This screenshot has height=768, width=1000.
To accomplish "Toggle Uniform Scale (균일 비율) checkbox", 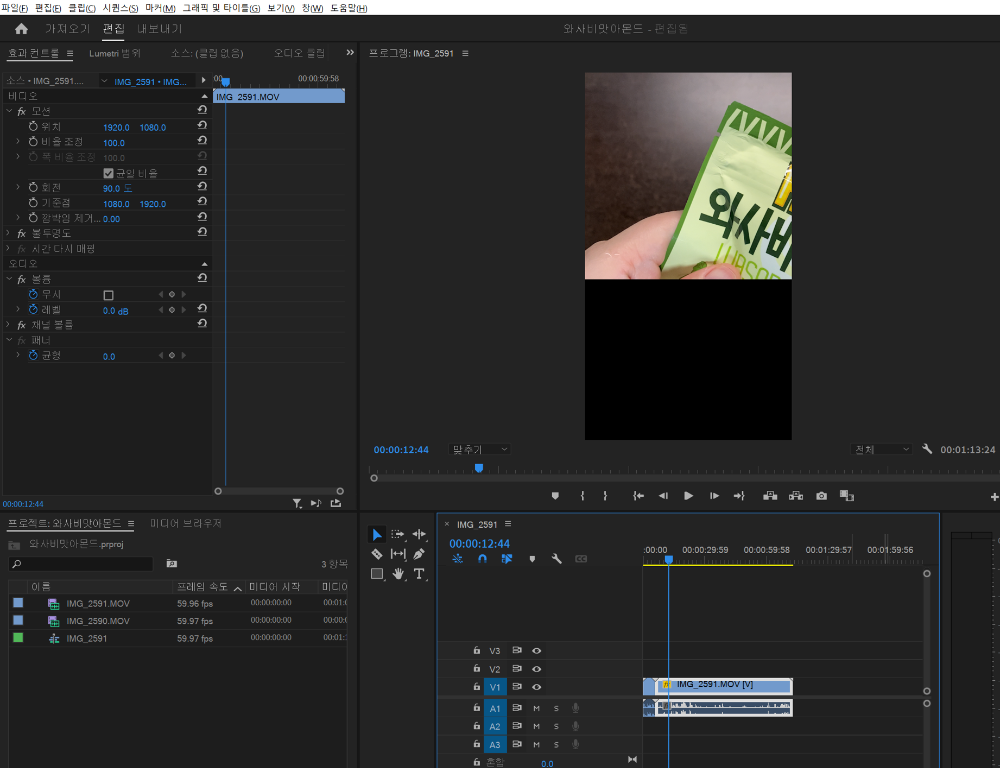I will [x=108, y=173].
